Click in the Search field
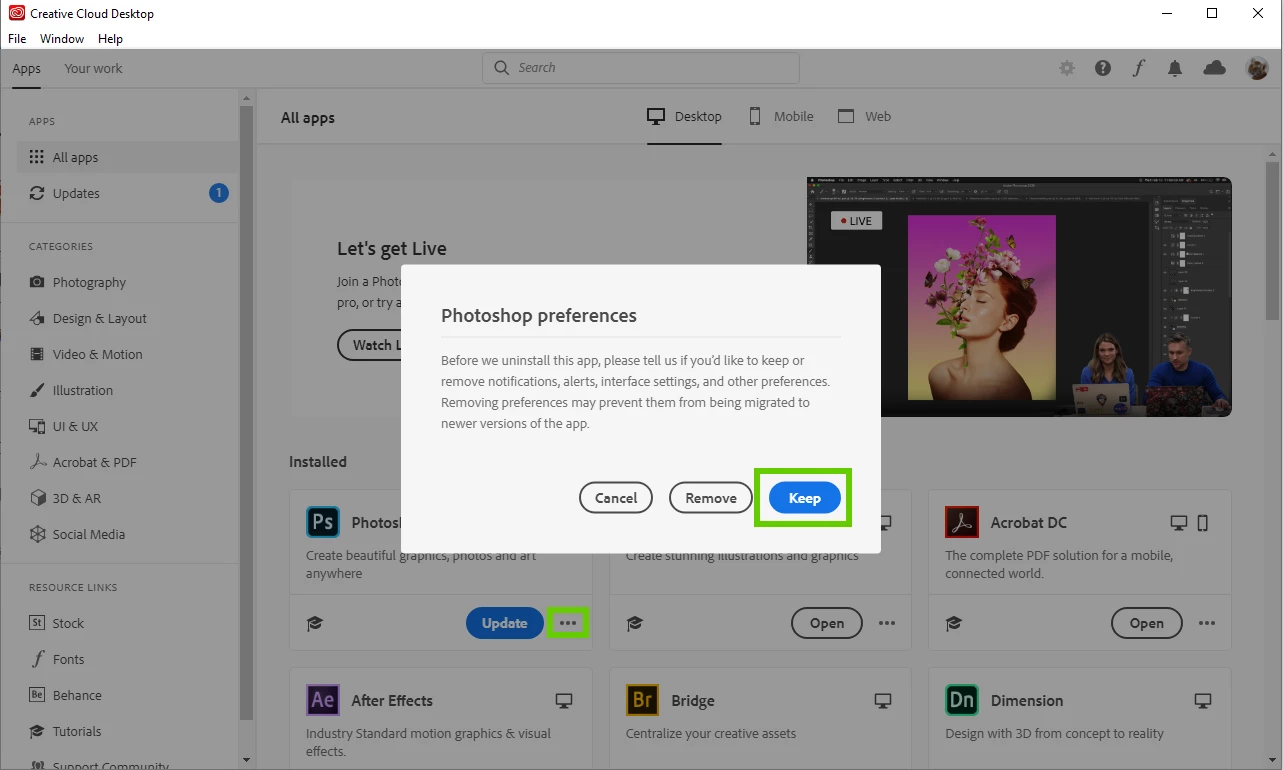This screenshot has height=770, width=1283. coord(641,68)
